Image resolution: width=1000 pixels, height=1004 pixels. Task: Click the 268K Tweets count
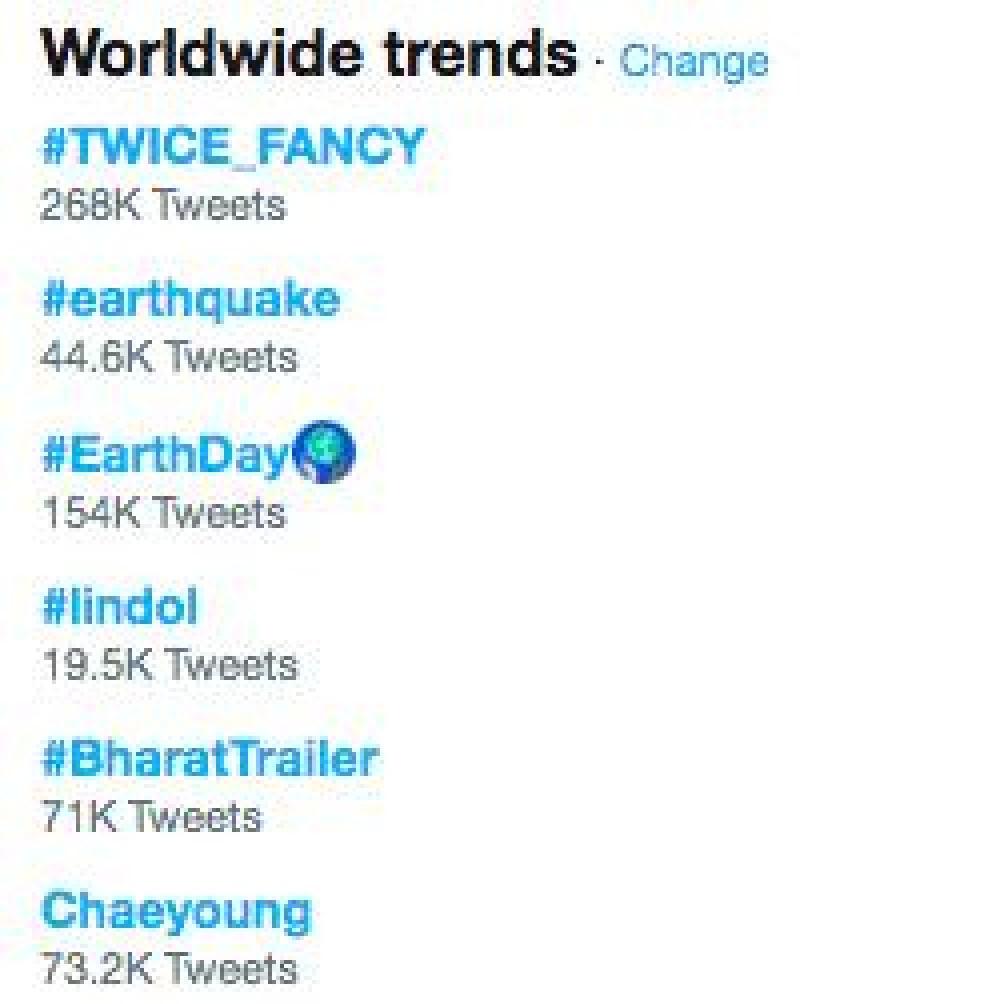tap(163, 205)
